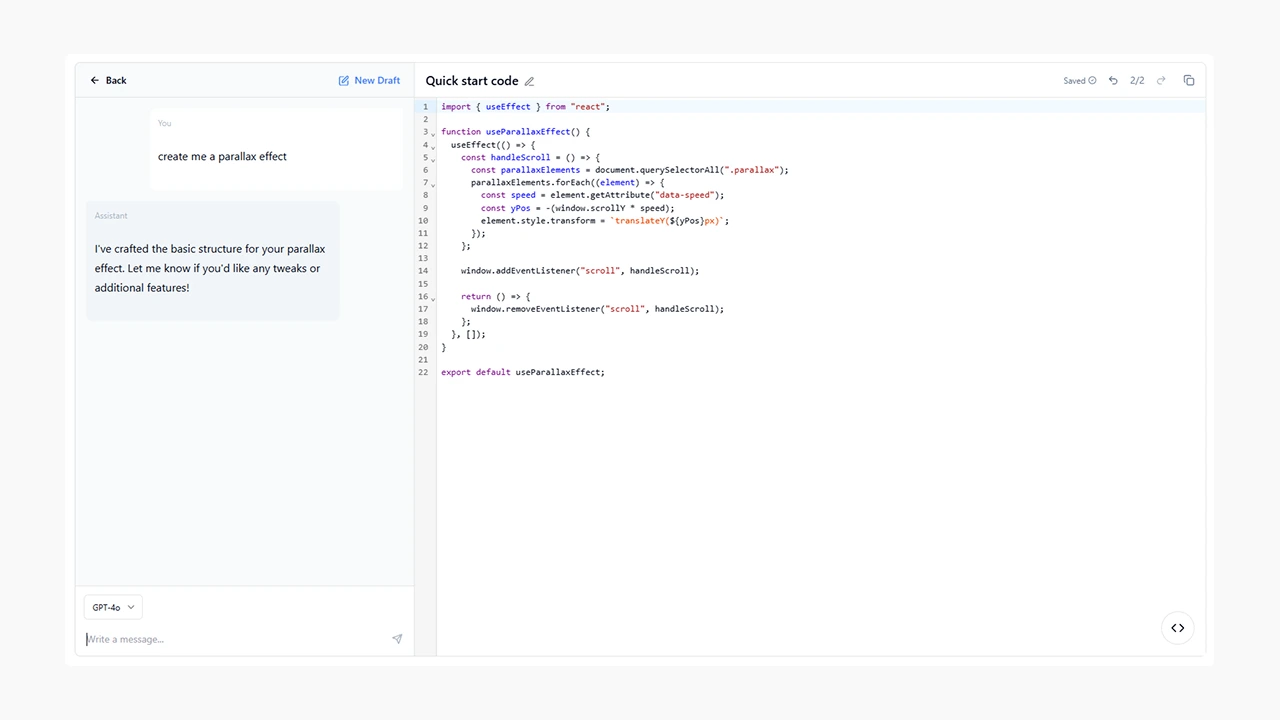Start a New Draft
This screenshot has height=720, width=1280.
point(369,80)
